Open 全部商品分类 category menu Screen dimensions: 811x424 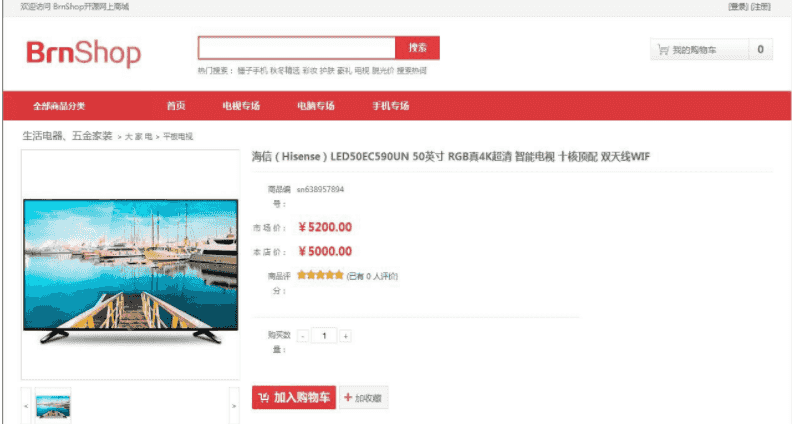tap(59, 106)
